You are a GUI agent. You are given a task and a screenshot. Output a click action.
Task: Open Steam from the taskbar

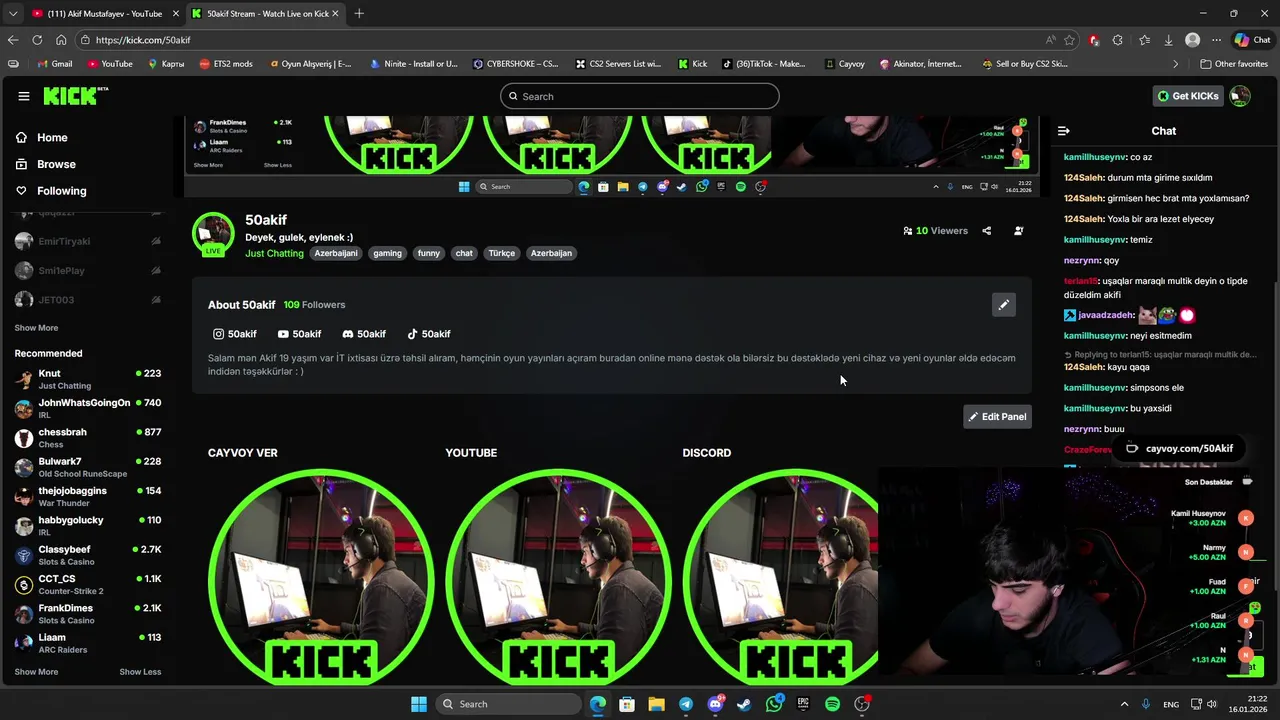point(744,704)
